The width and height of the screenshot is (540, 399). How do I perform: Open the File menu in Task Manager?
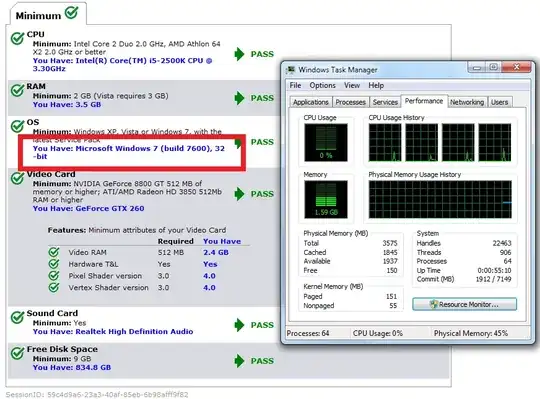[295, 85]
